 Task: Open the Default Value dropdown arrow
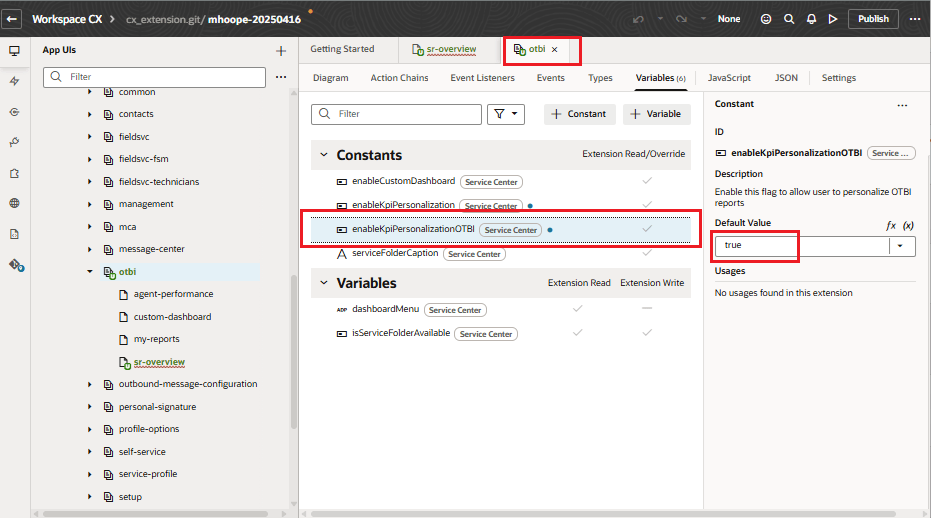tap(900, 246)
